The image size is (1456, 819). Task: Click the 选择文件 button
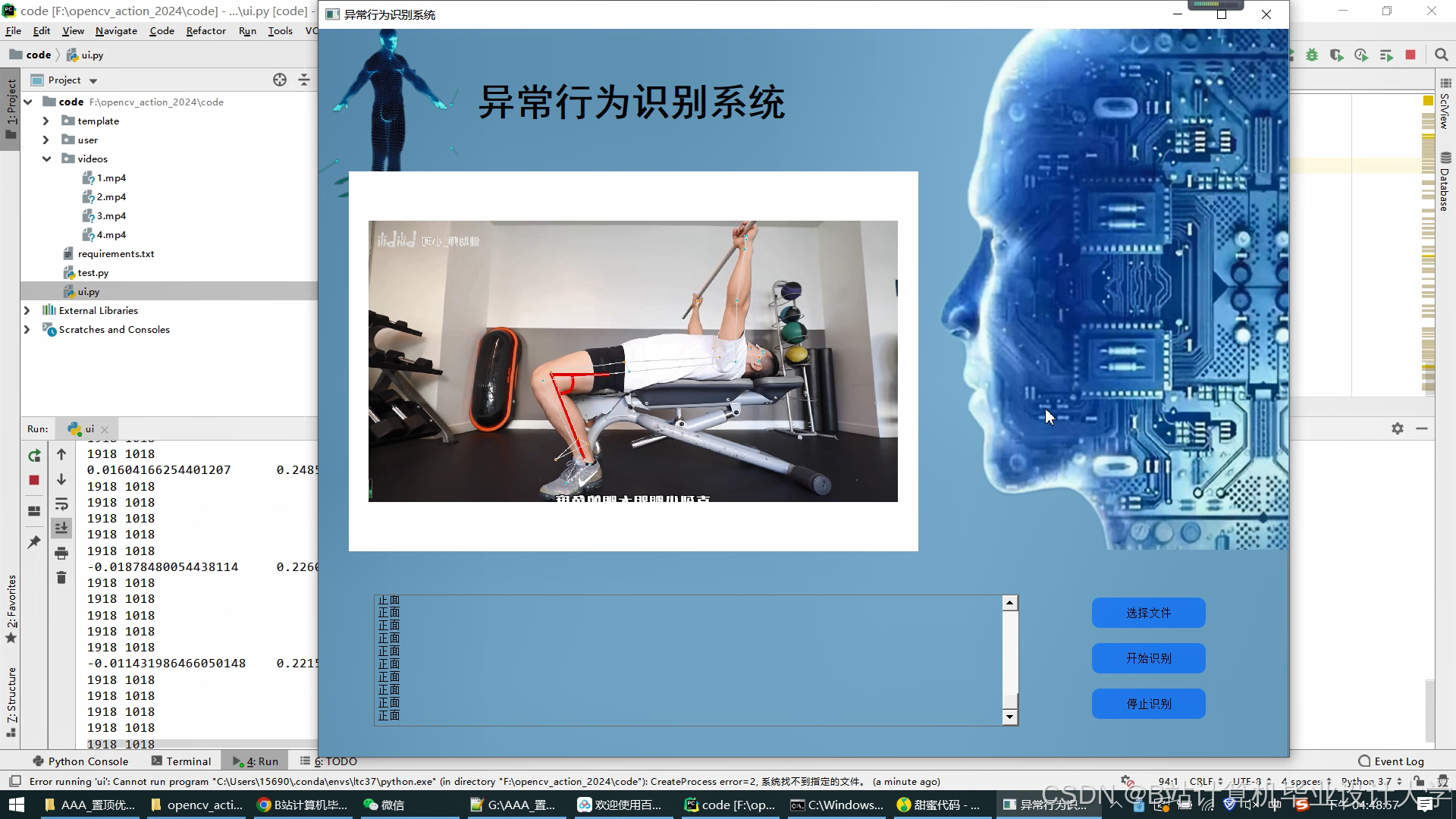(1148, 613)
